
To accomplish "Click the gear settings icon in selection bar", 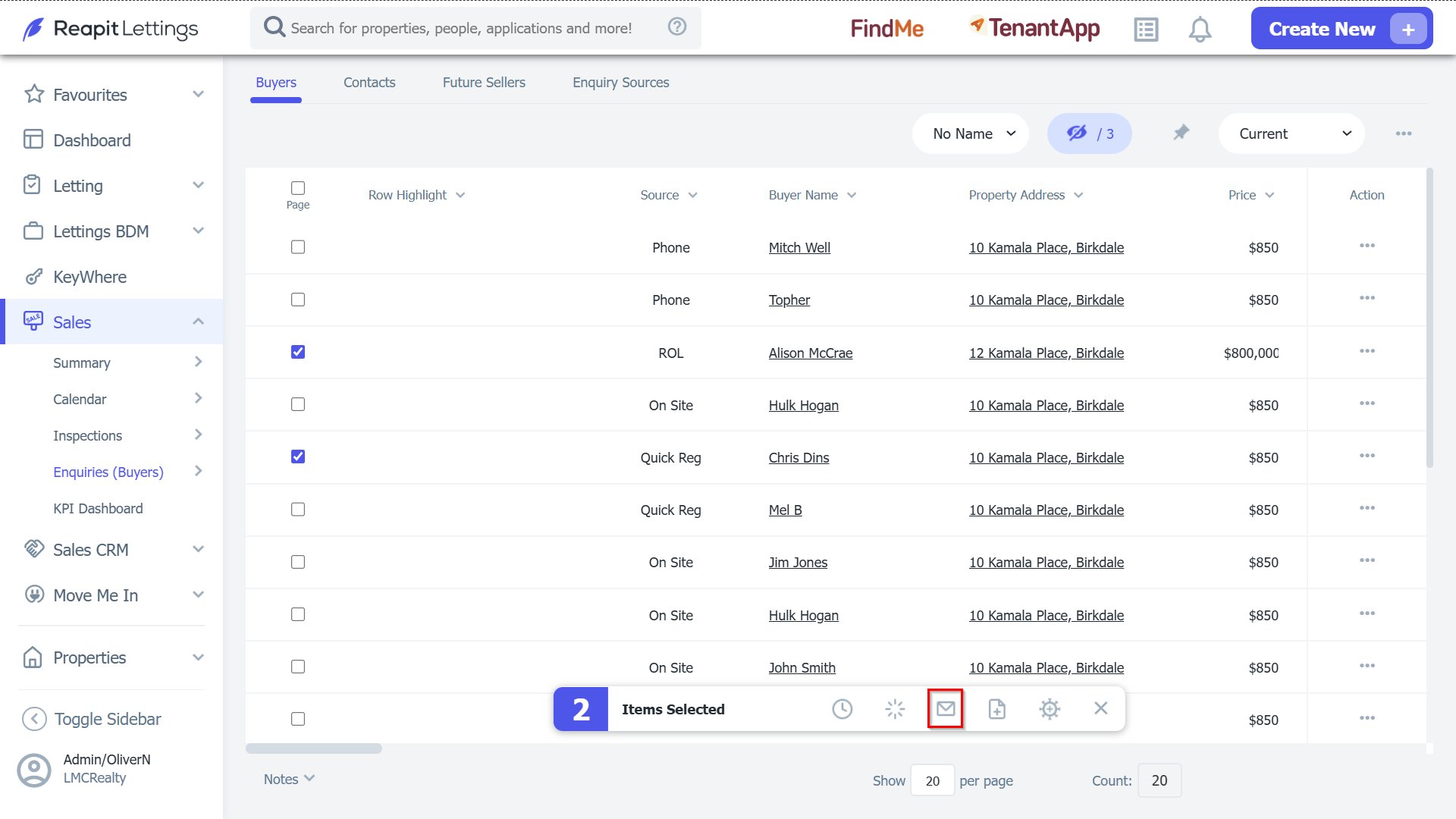I will [x=1050, y=709].
